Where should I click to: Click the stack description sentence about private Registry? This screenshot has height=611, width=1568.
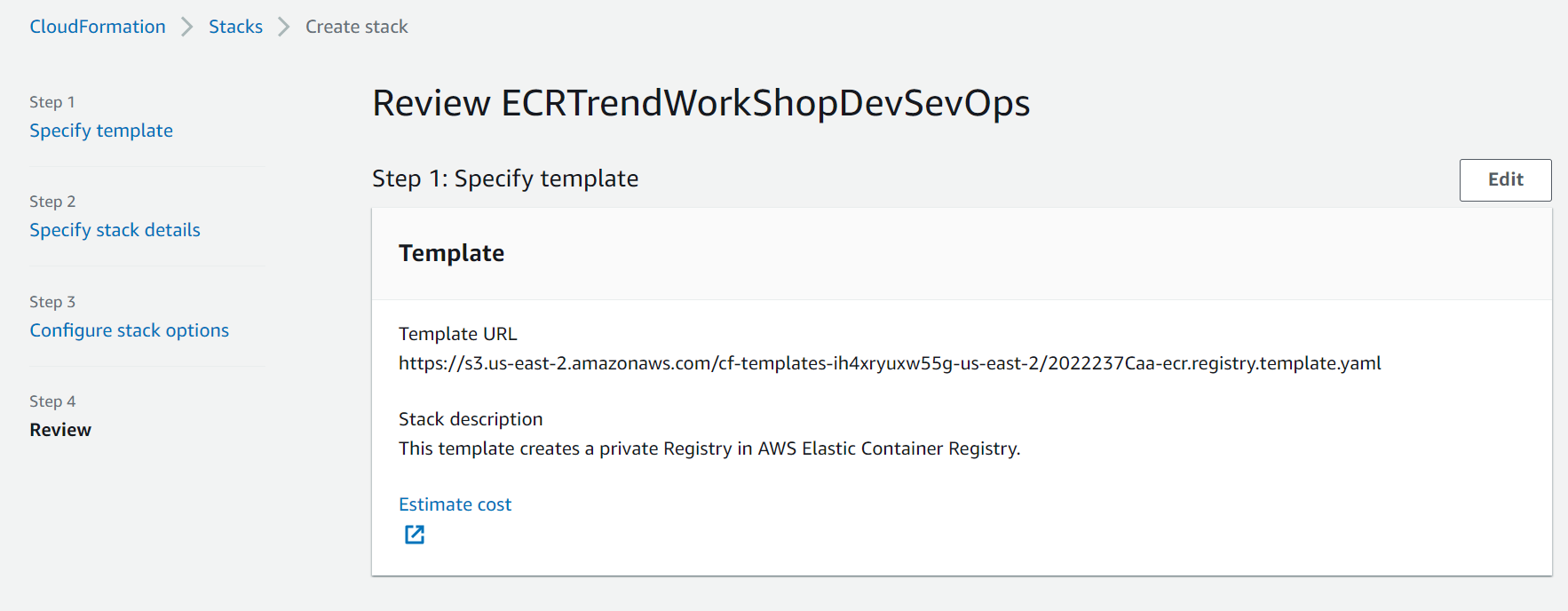click(x=709, y=448)
